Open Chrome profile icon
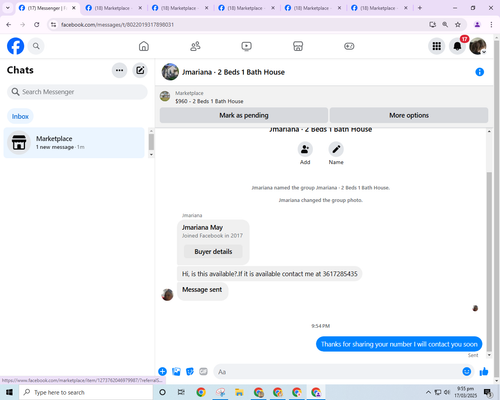 (x=477, y=24)
